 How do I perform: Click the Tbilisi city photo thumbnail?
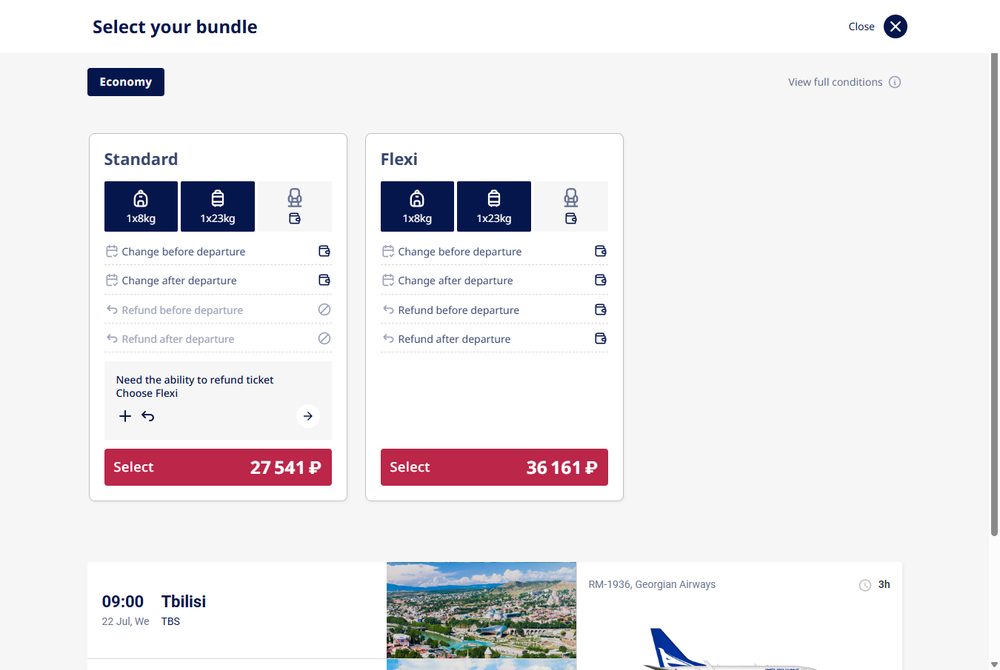[x=482, y=610]
